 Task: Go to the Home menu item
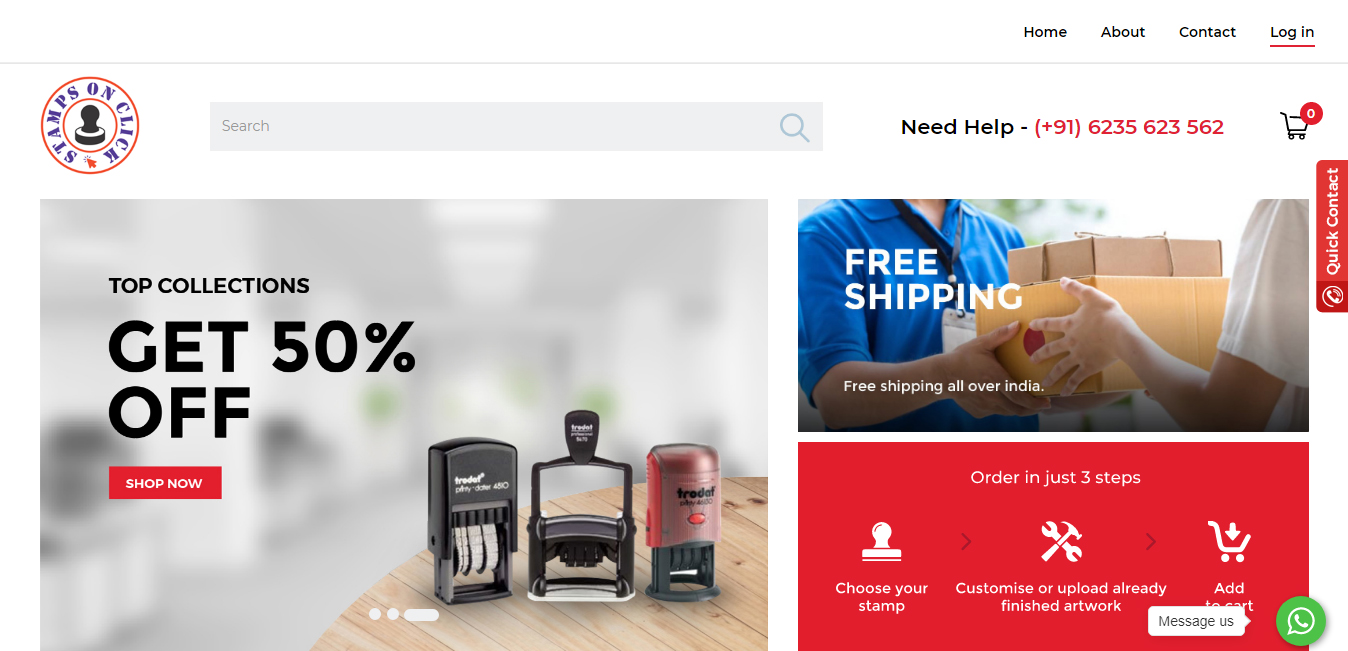(x=1045, y=32)
